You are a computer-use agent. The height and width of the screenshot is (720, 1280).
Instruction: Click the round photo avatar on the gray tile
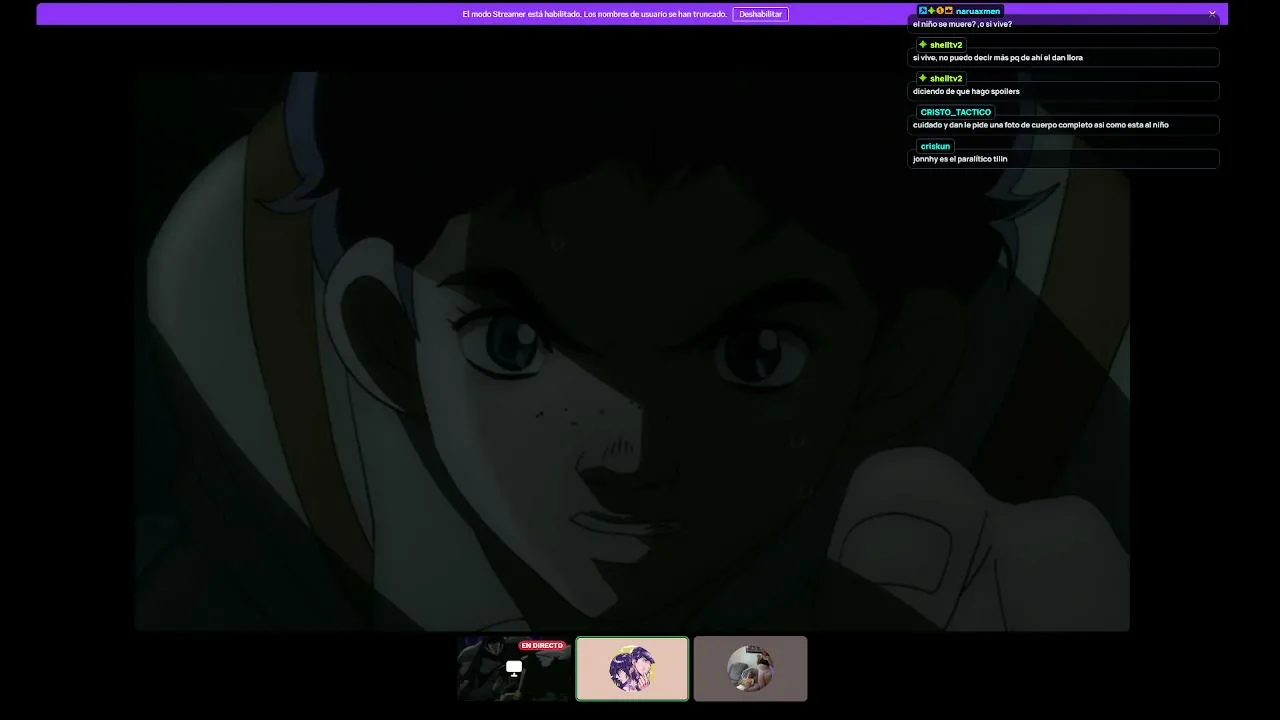pos(750,669)
